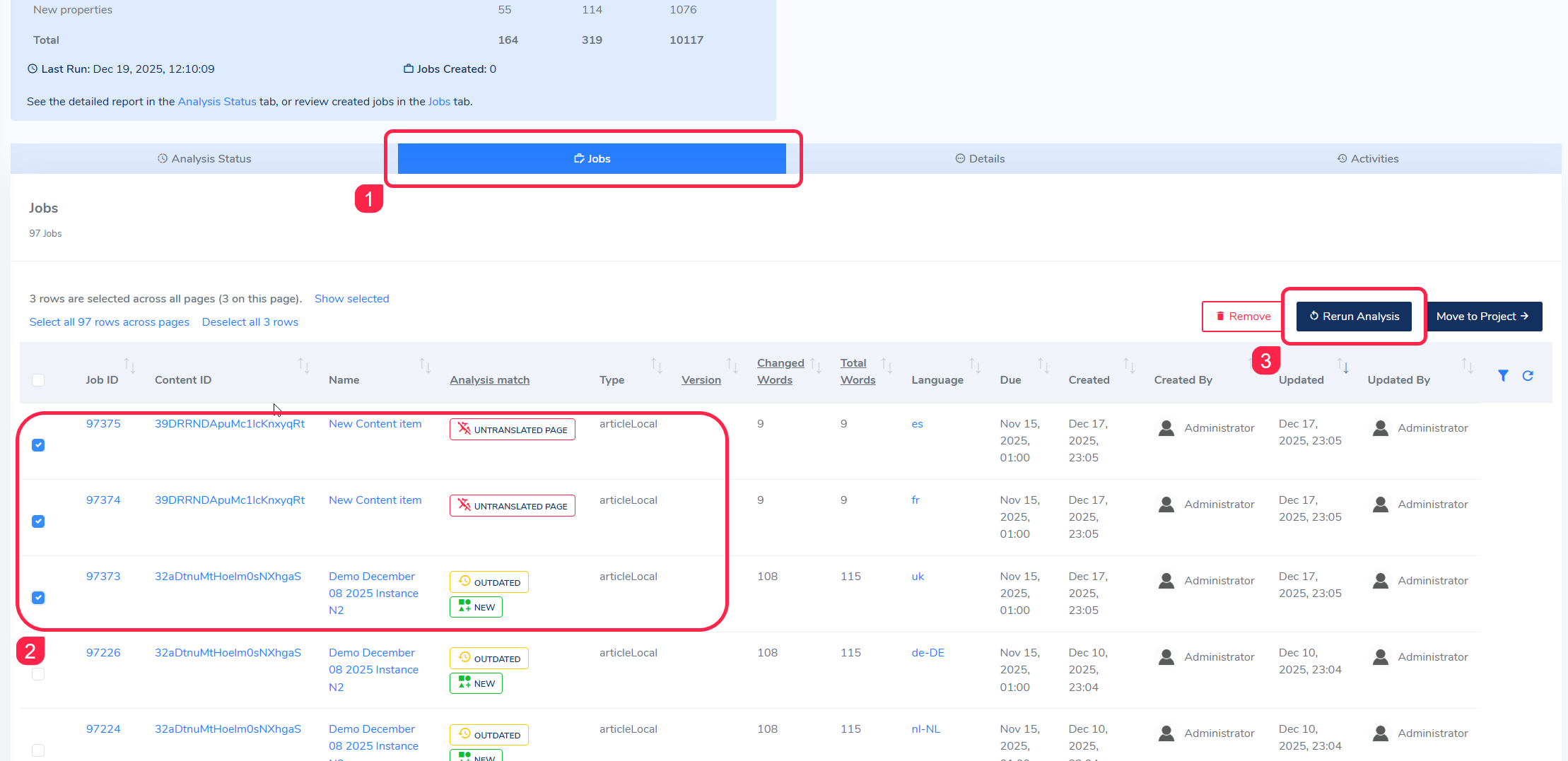This screenshot has width=1568, height=761.
Task: Click the Total Words column header
Action: (x=858, y=372)
